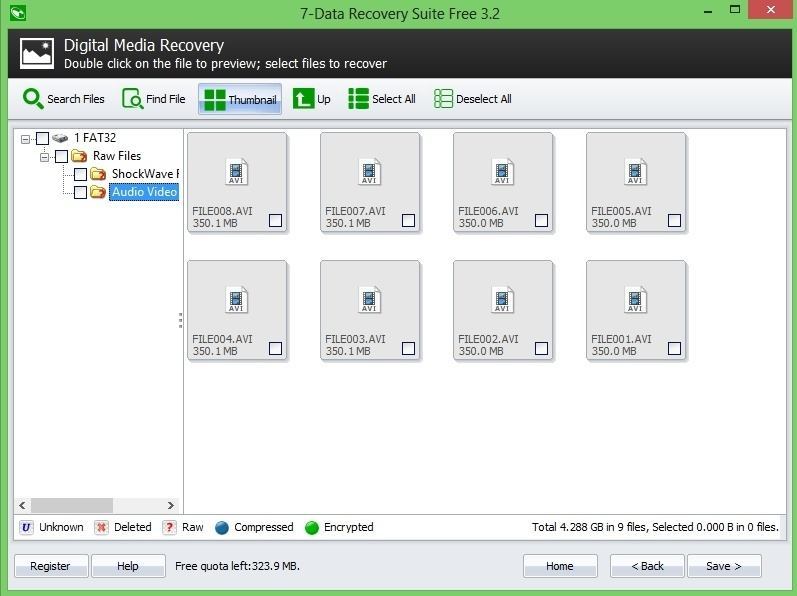Collapse the 1 FAT32 tree node
The image size is (797, 596).
pyautogui.click(x=25, y=139)
